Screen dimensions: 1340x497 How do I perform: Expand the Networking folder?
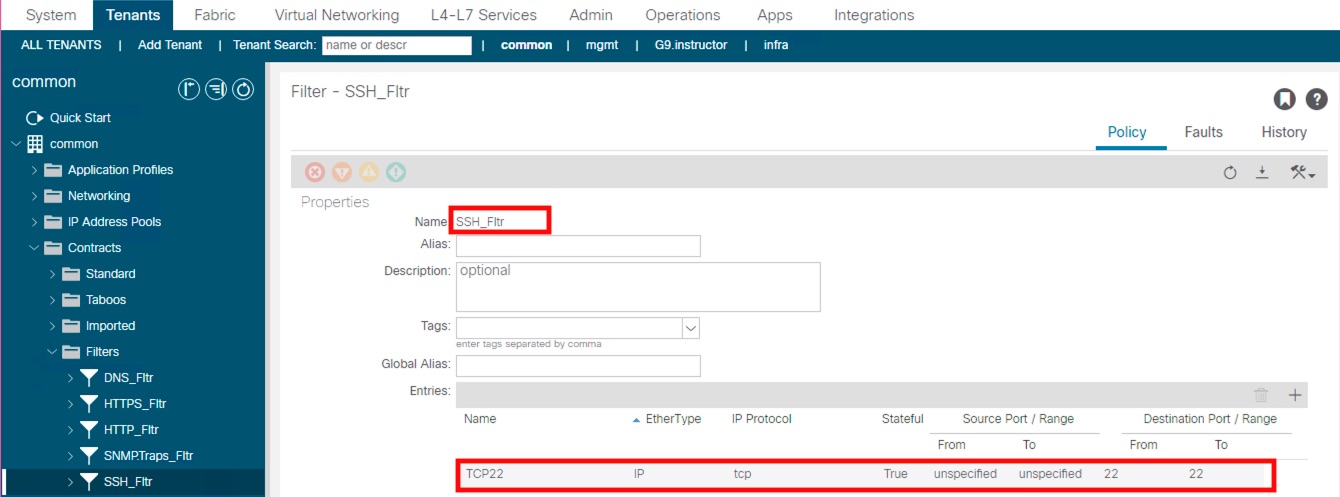pos(35,196)
